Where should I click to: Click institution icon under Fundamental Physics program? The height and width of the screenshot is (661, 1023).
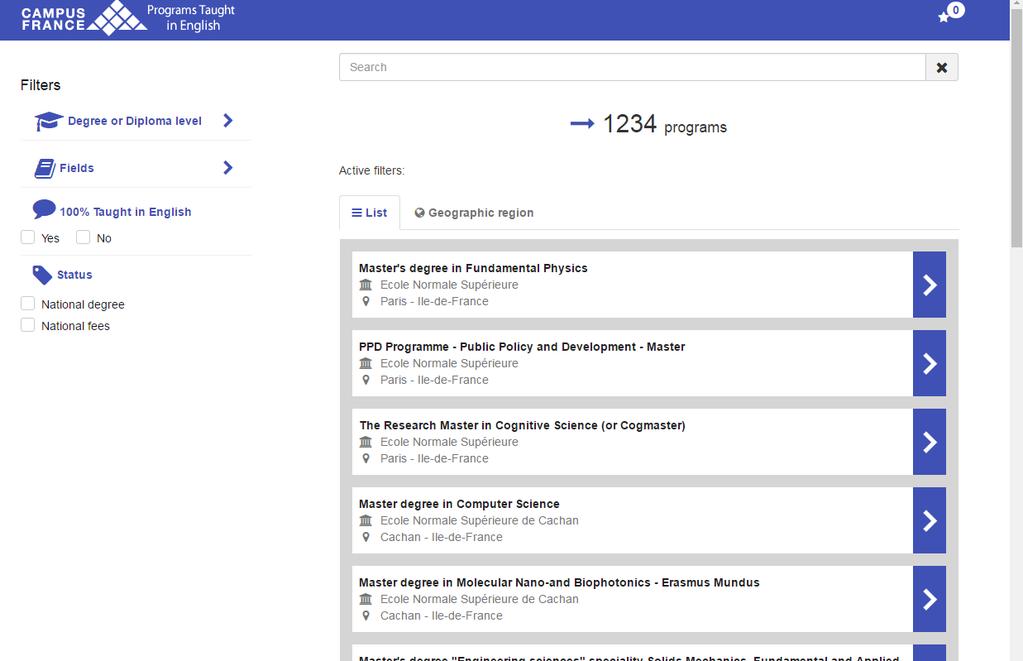[365, 284]
